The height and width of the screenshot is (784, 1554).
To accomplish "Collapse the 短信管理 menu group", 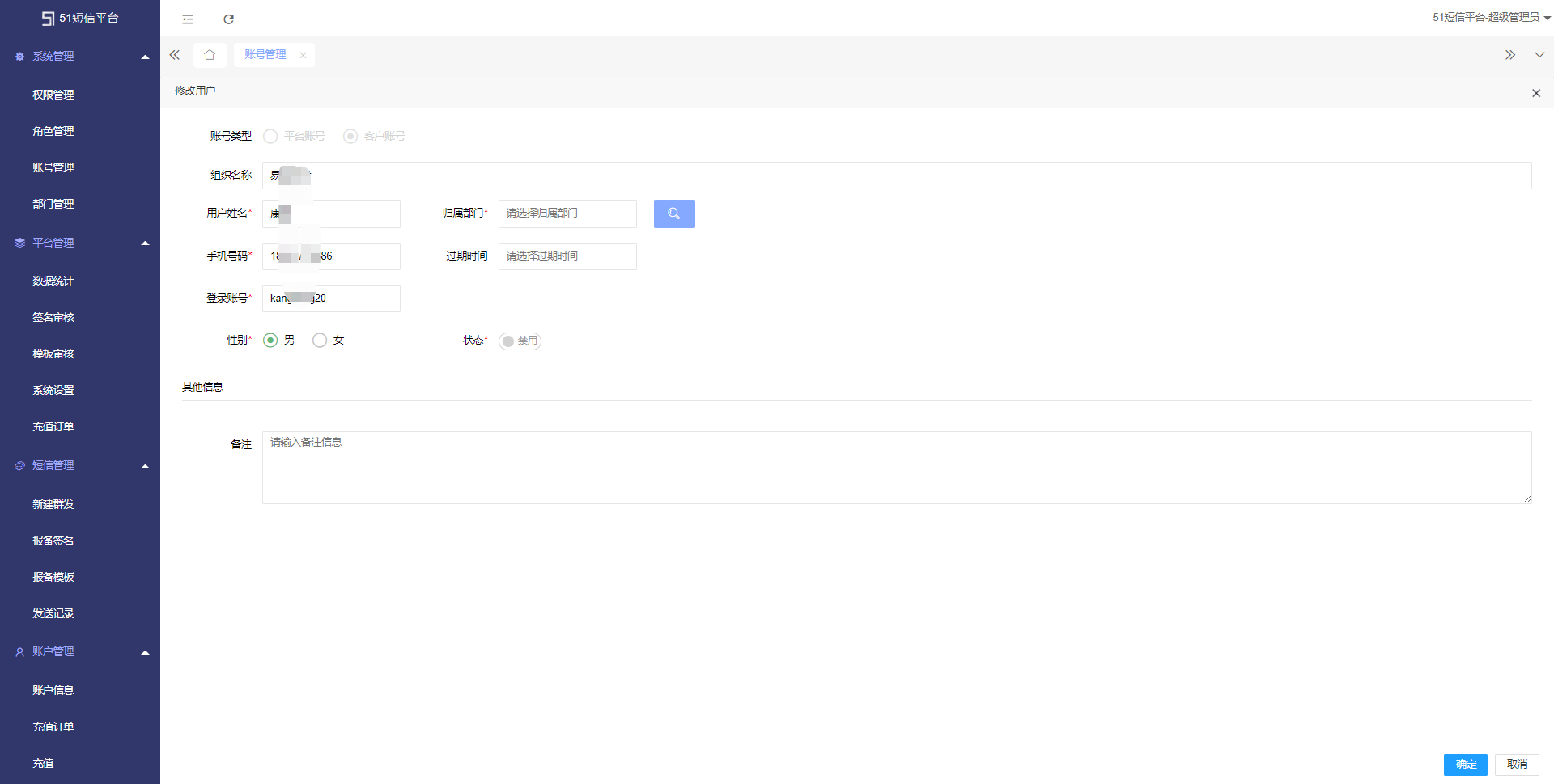I will pyautogui.click(x=146, y=466).
